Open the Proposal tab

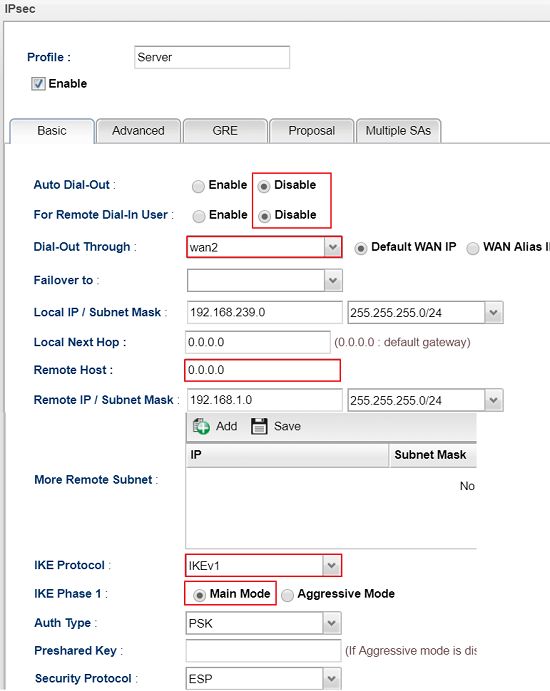pos(312,131)
